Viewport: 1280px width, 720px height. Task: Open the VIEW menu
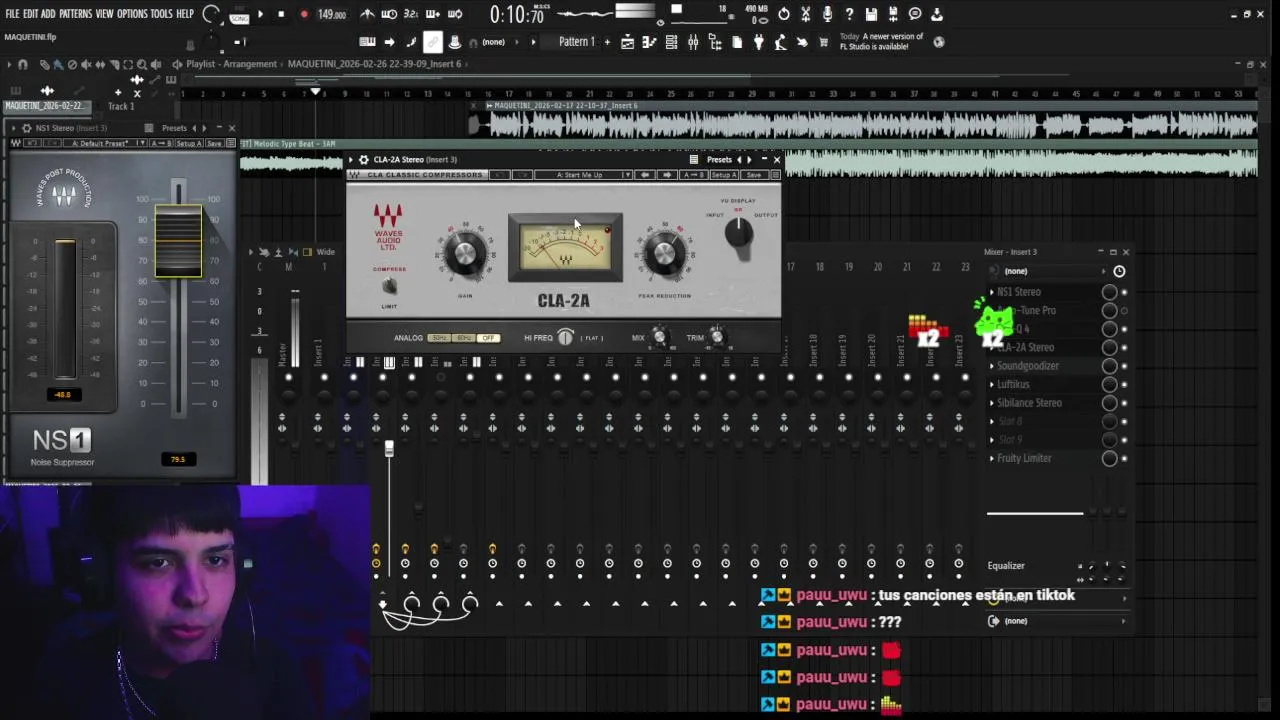pos(104,14)
